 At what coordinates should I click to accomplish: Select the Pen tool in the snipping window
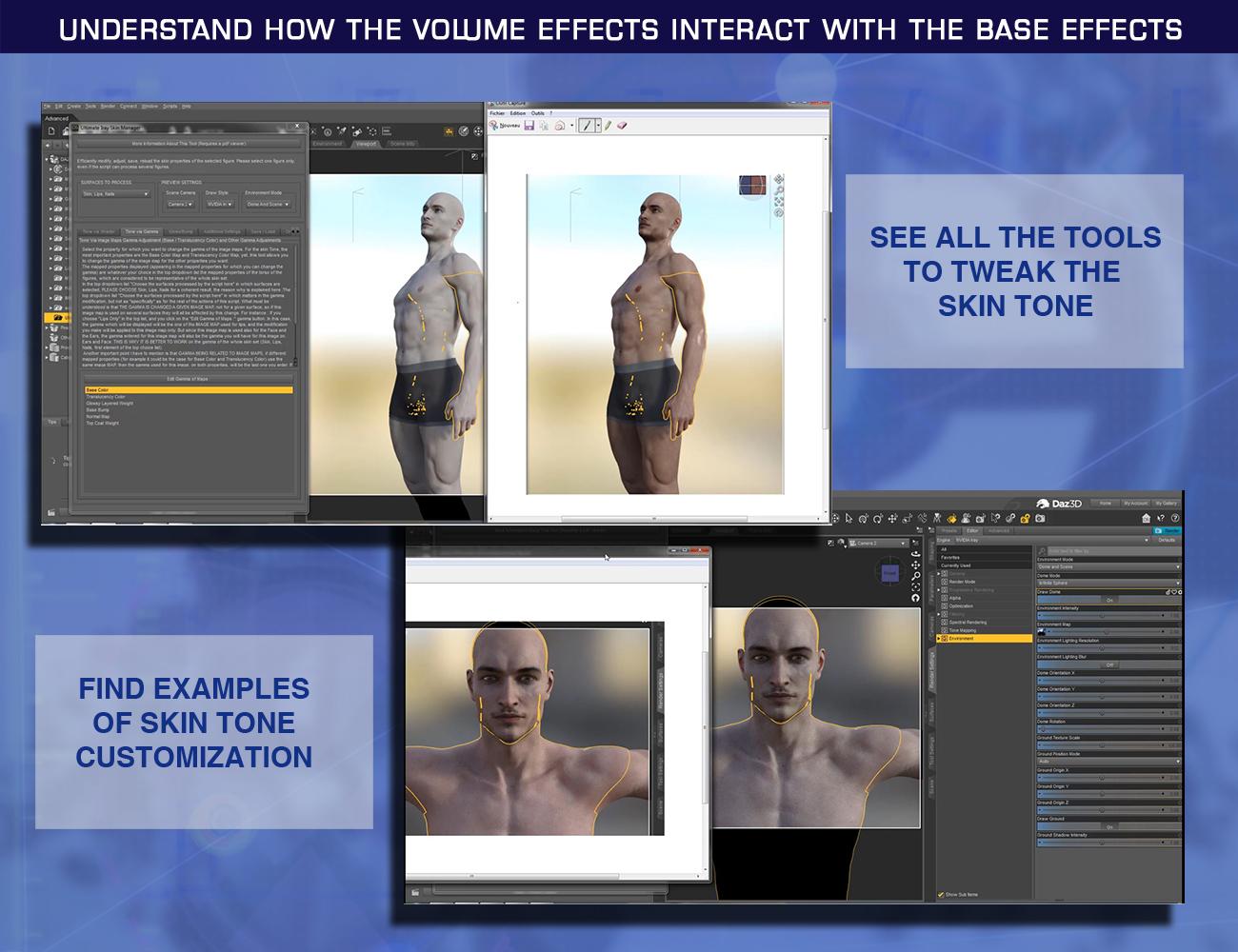[x=587, y=126]
